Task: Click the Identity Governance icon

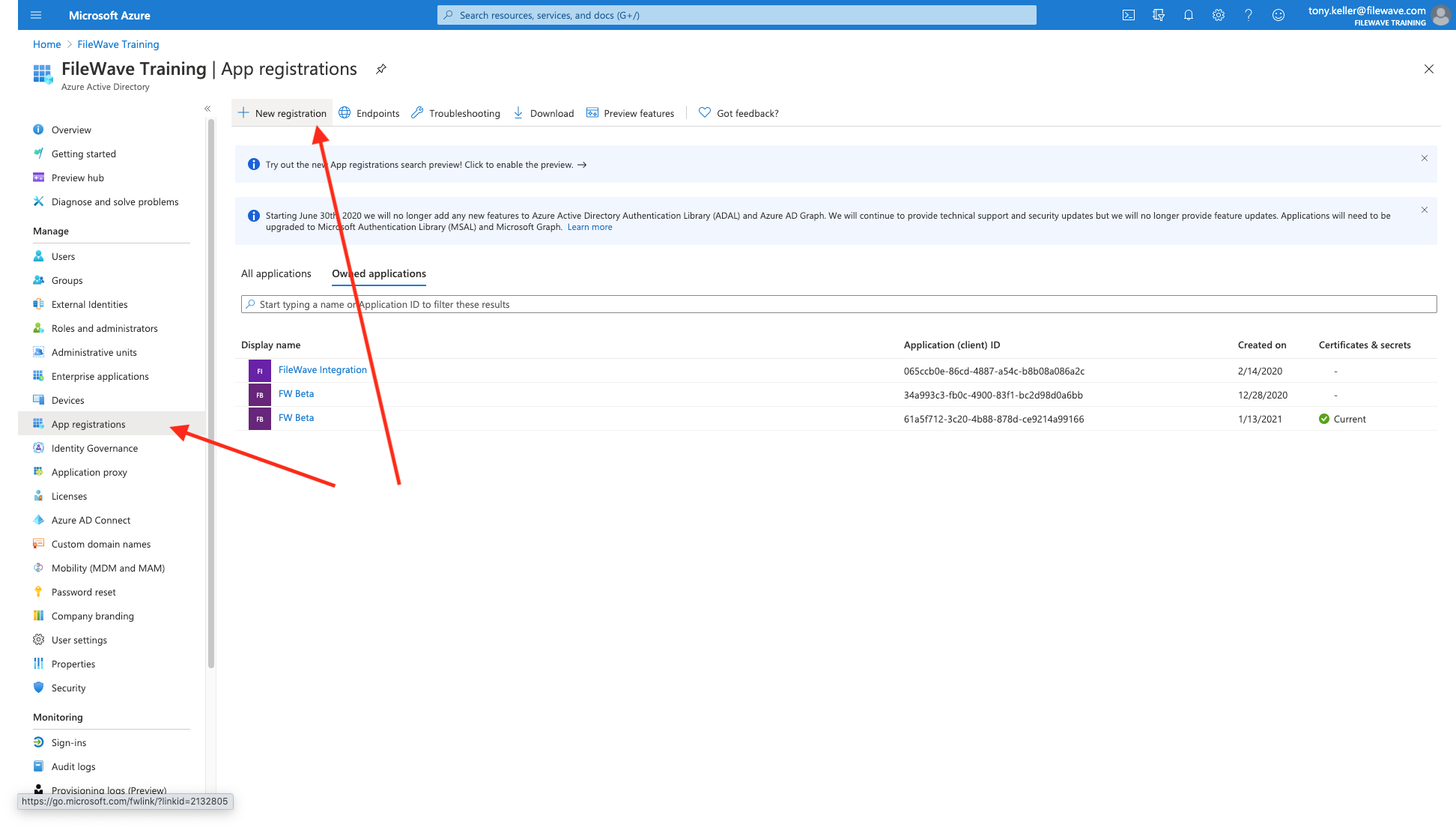Action: [x=38, y=448]
